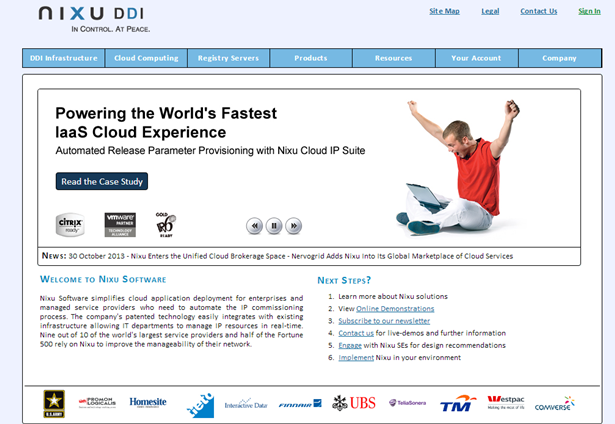615x424 pixels.
Task: Click the TeliaSonera logo
Action: [x=407, y=402]
